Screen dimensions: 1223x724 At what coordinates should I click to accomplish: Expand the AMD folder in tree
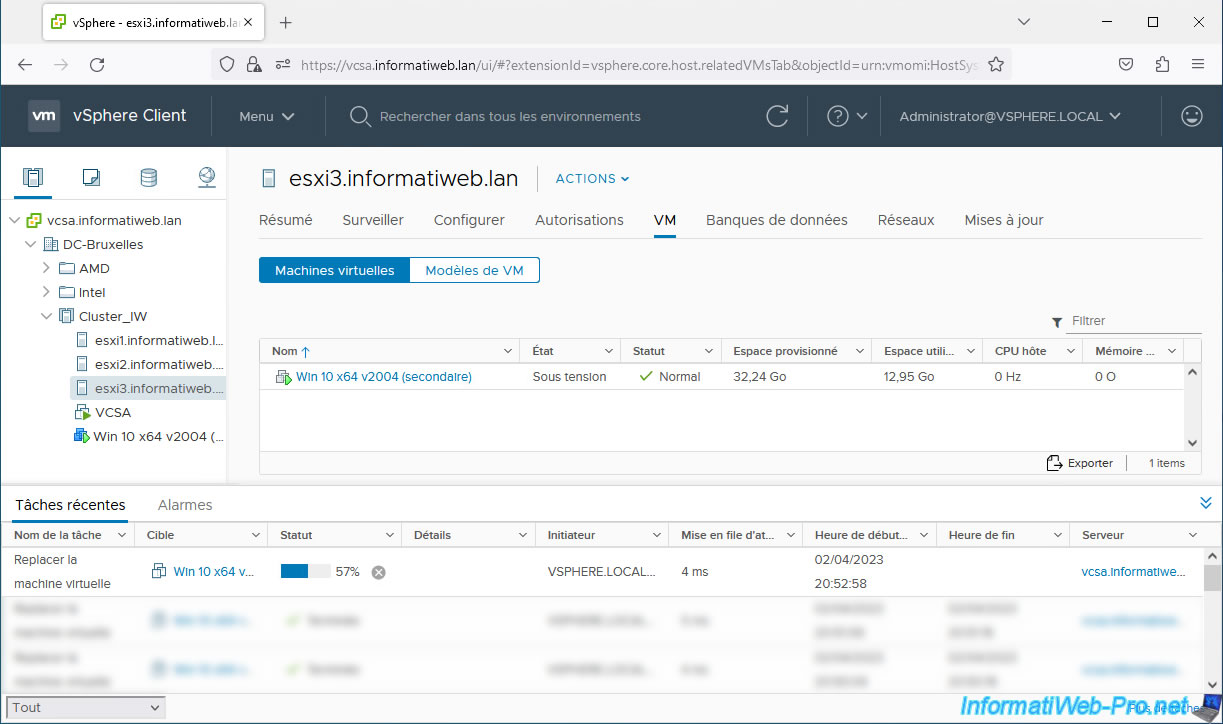click(x=46, y=268)
